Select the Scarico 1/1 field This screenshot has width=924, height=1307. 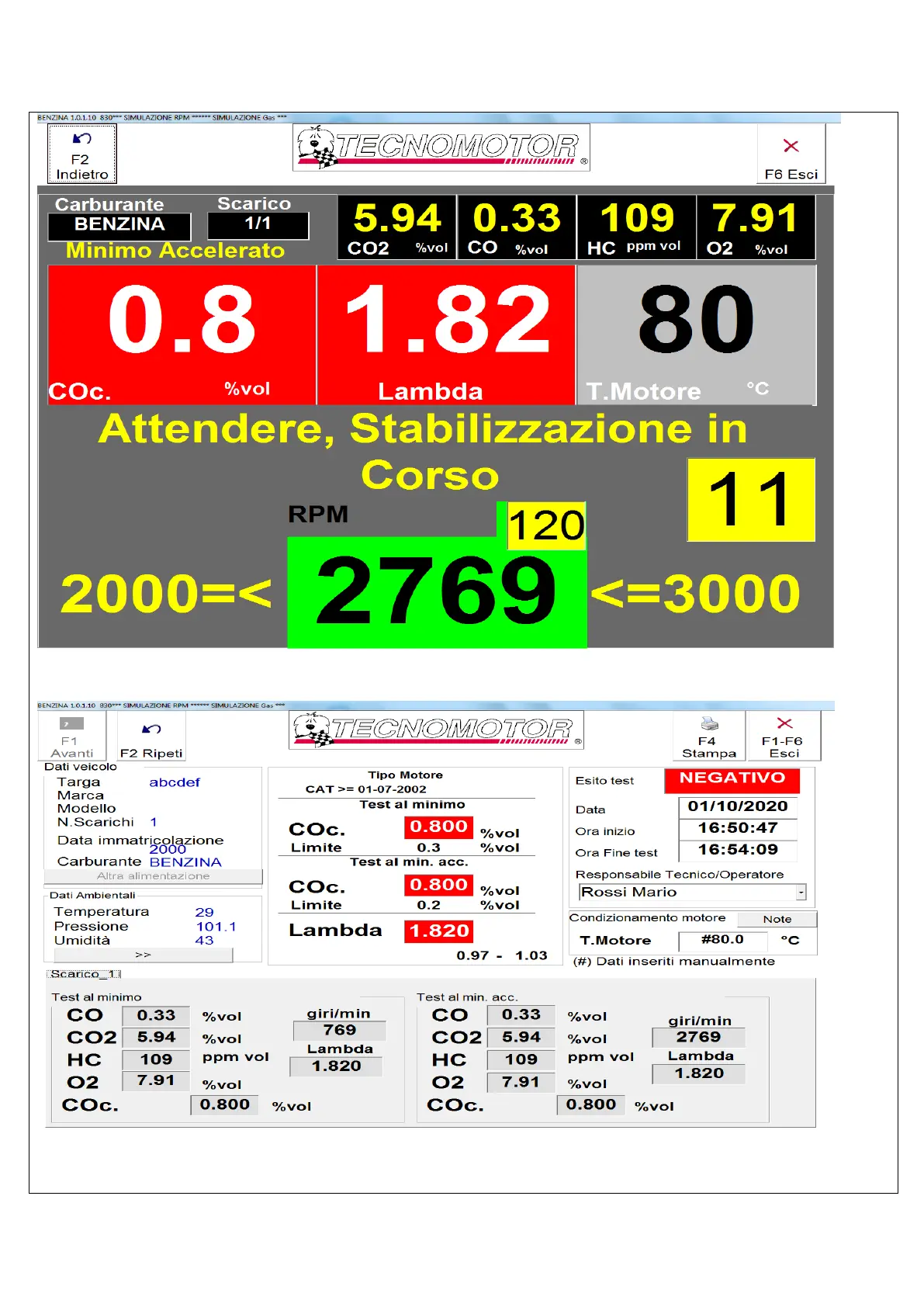(258, 225)
